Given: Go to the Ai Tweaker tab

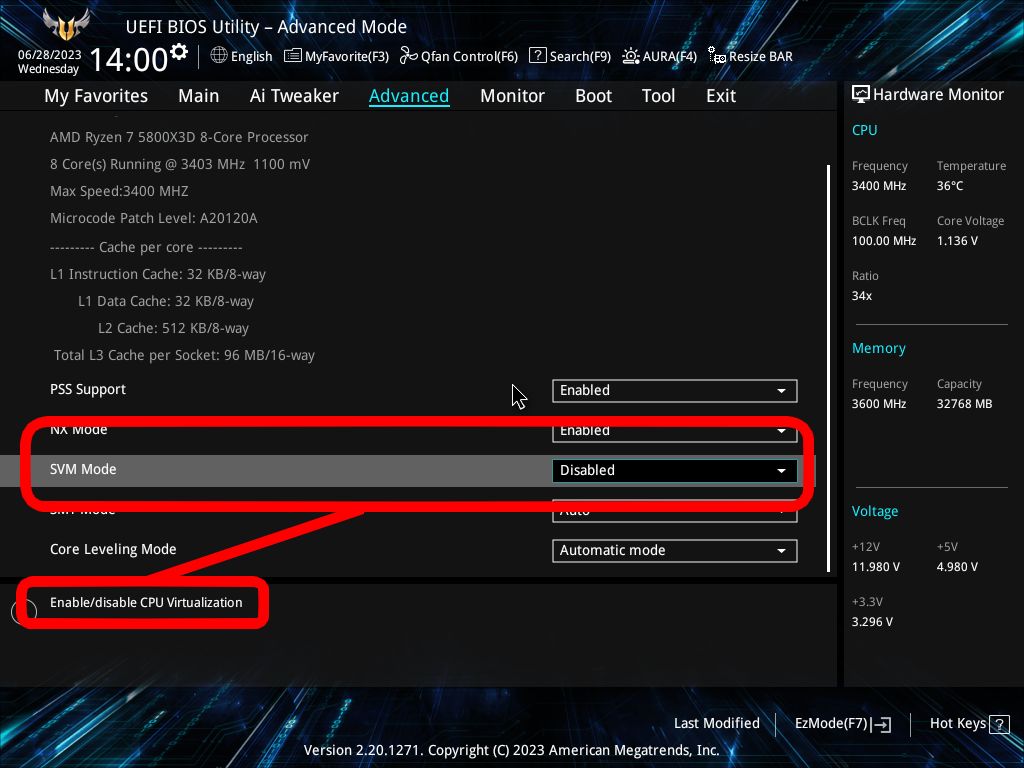Looking at the screenshot, I should 294,96.
